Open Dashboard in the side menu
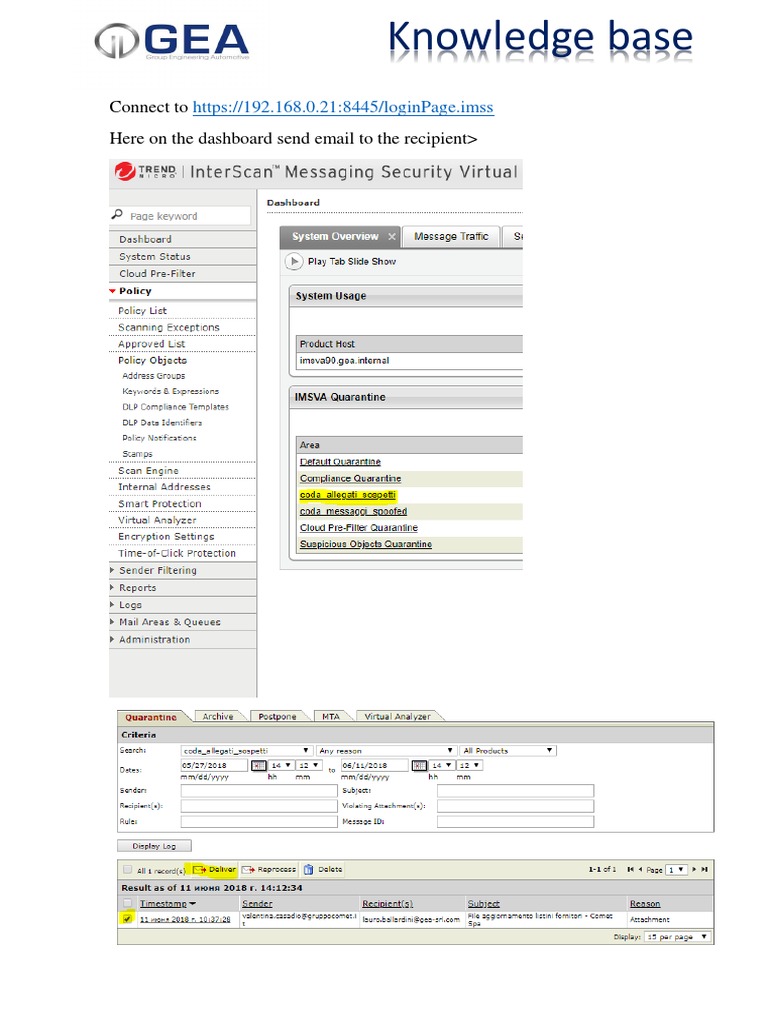This screenshot has width=768, height=1024. [145, 240]
